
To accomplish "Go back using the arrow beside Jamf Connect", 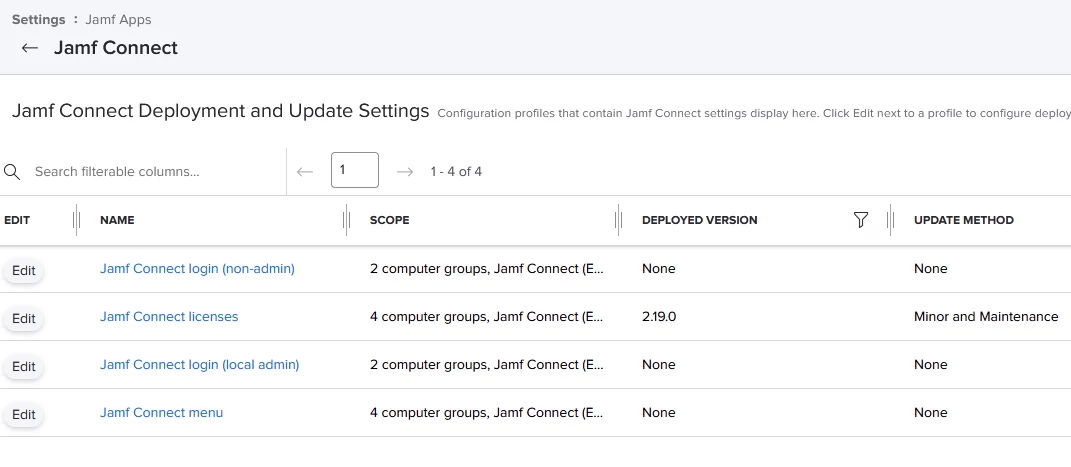I will tap(29, 48).
